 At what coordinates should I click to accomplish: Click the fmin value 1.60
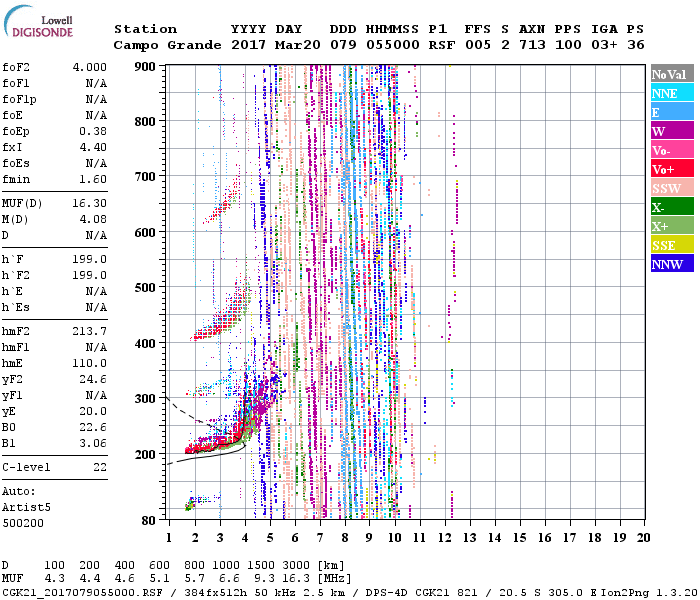(x=93, y=179)
